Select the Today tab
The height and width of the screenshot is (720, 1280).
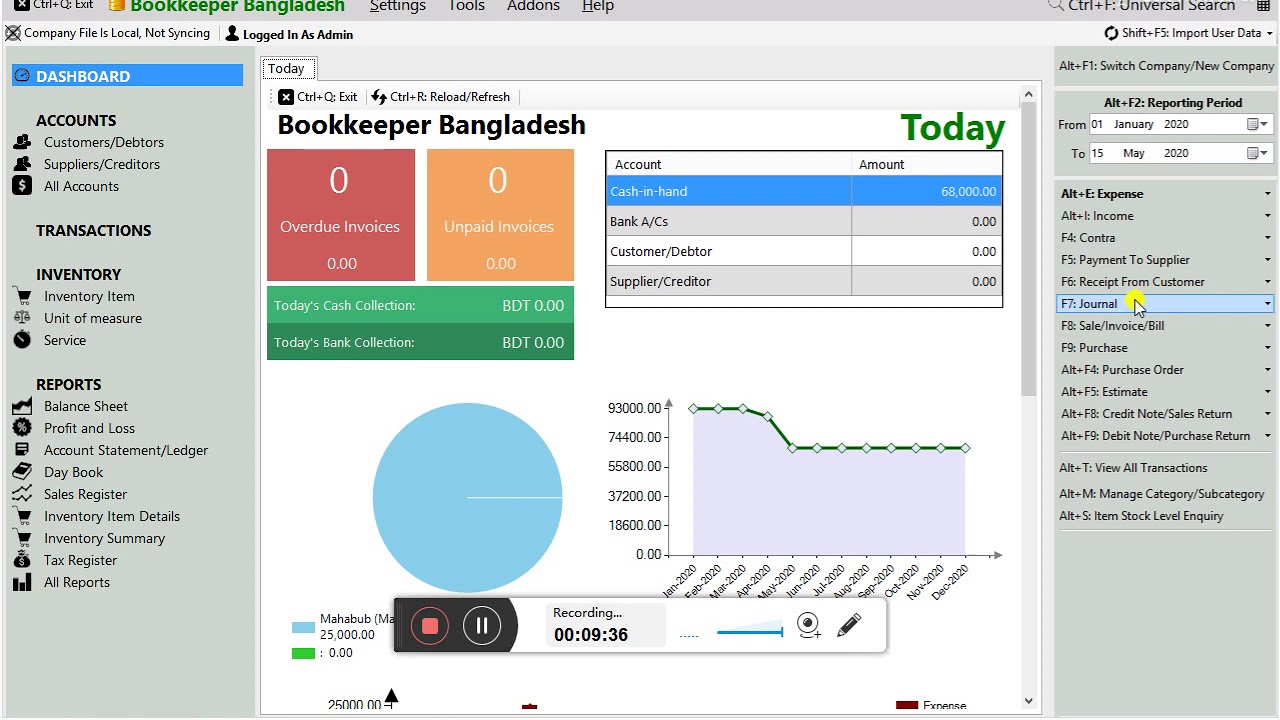coord(286,68)
